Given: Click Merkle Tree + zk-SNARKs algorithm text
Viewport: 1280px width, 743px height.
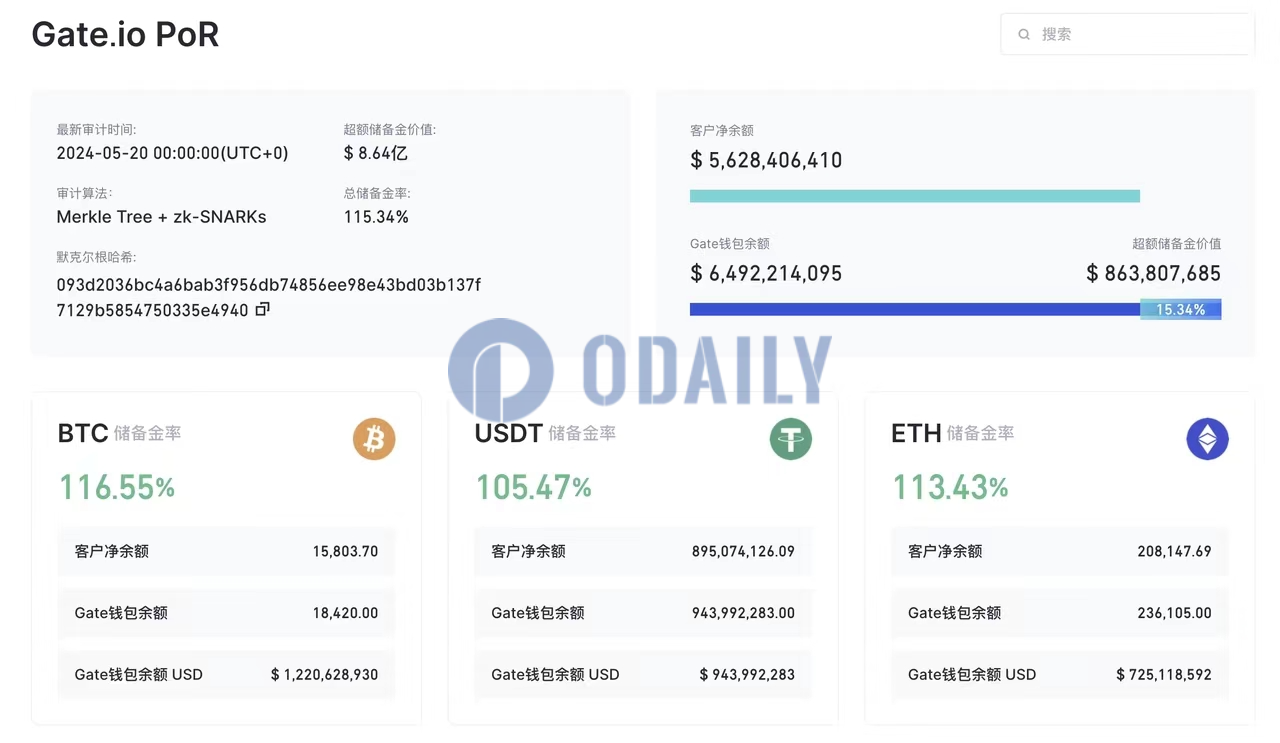Looking at the screenshot, I should pos(162,217).
